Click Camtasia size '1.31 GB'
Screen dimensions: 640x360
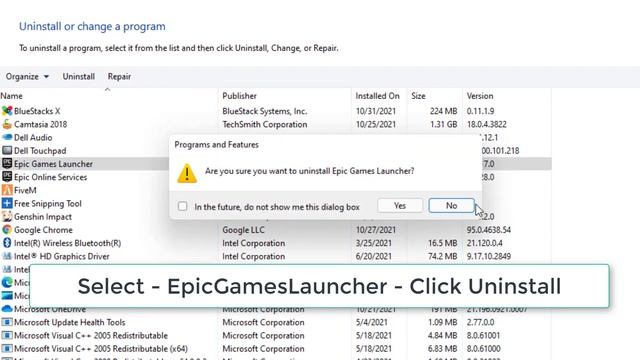pos(443,124)
